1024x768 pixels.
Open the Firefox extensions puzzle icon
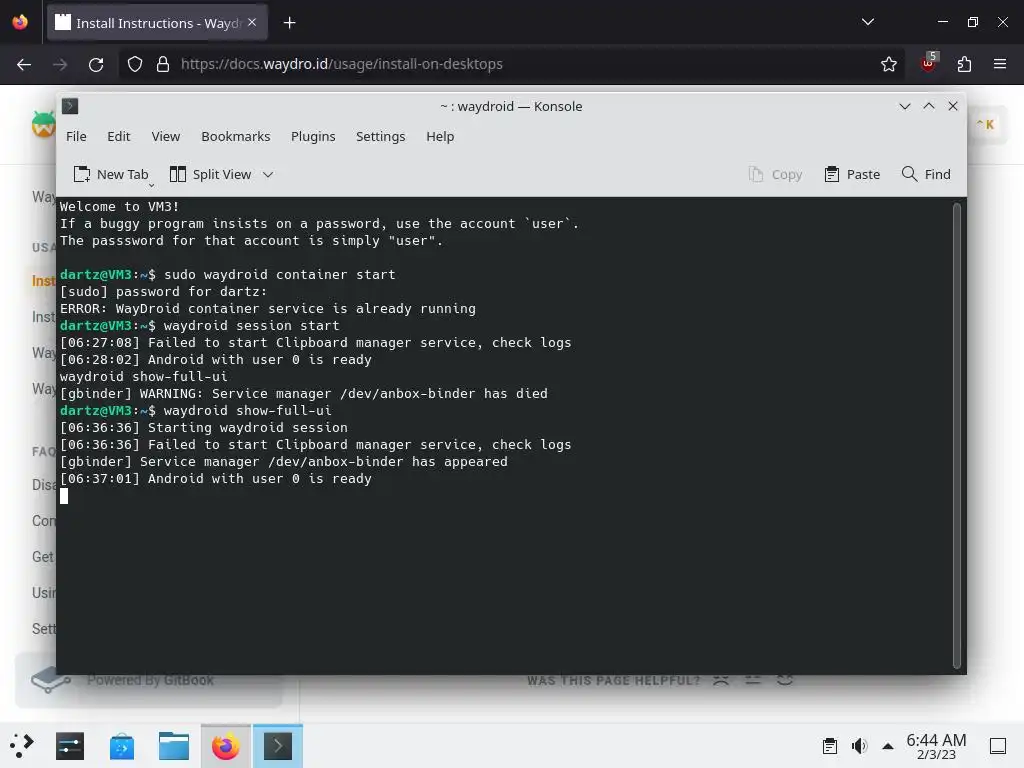point(964,64)
